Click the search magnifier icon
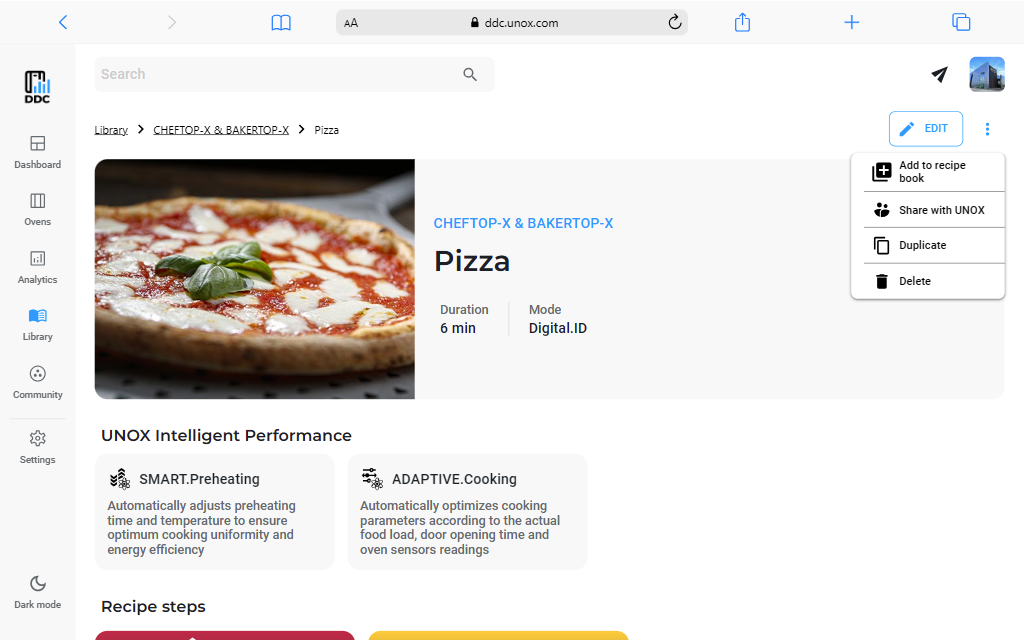 [470, 74]
